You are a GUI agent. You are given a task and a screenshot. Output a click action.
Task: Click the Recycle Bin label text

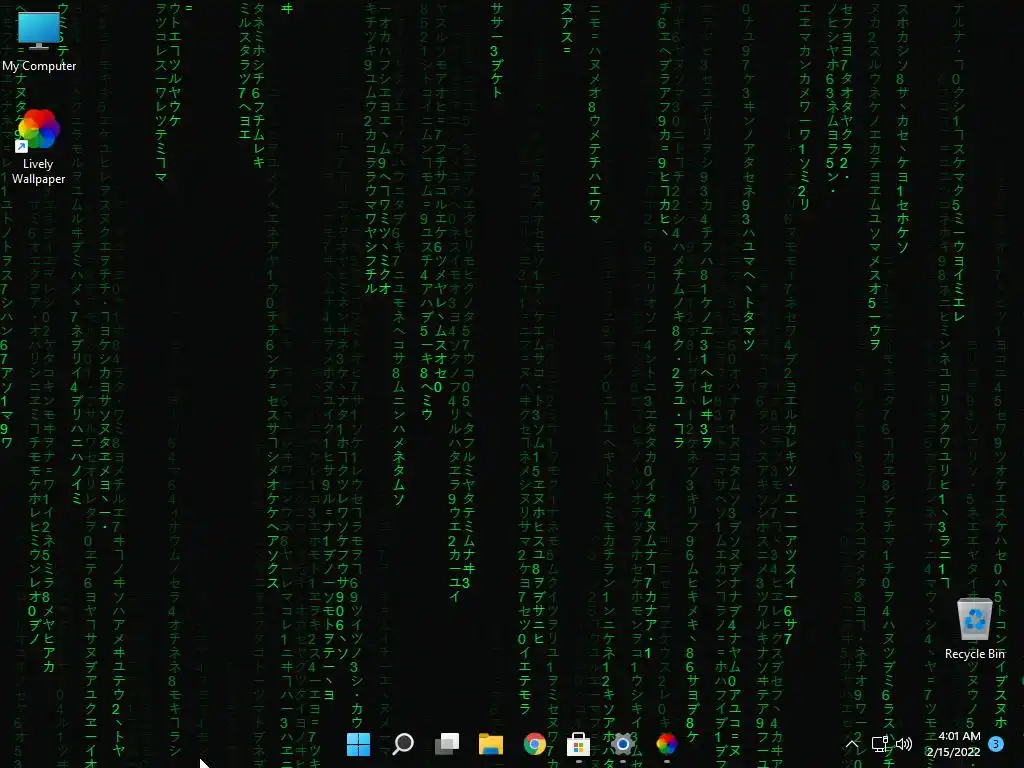[974, 654]
